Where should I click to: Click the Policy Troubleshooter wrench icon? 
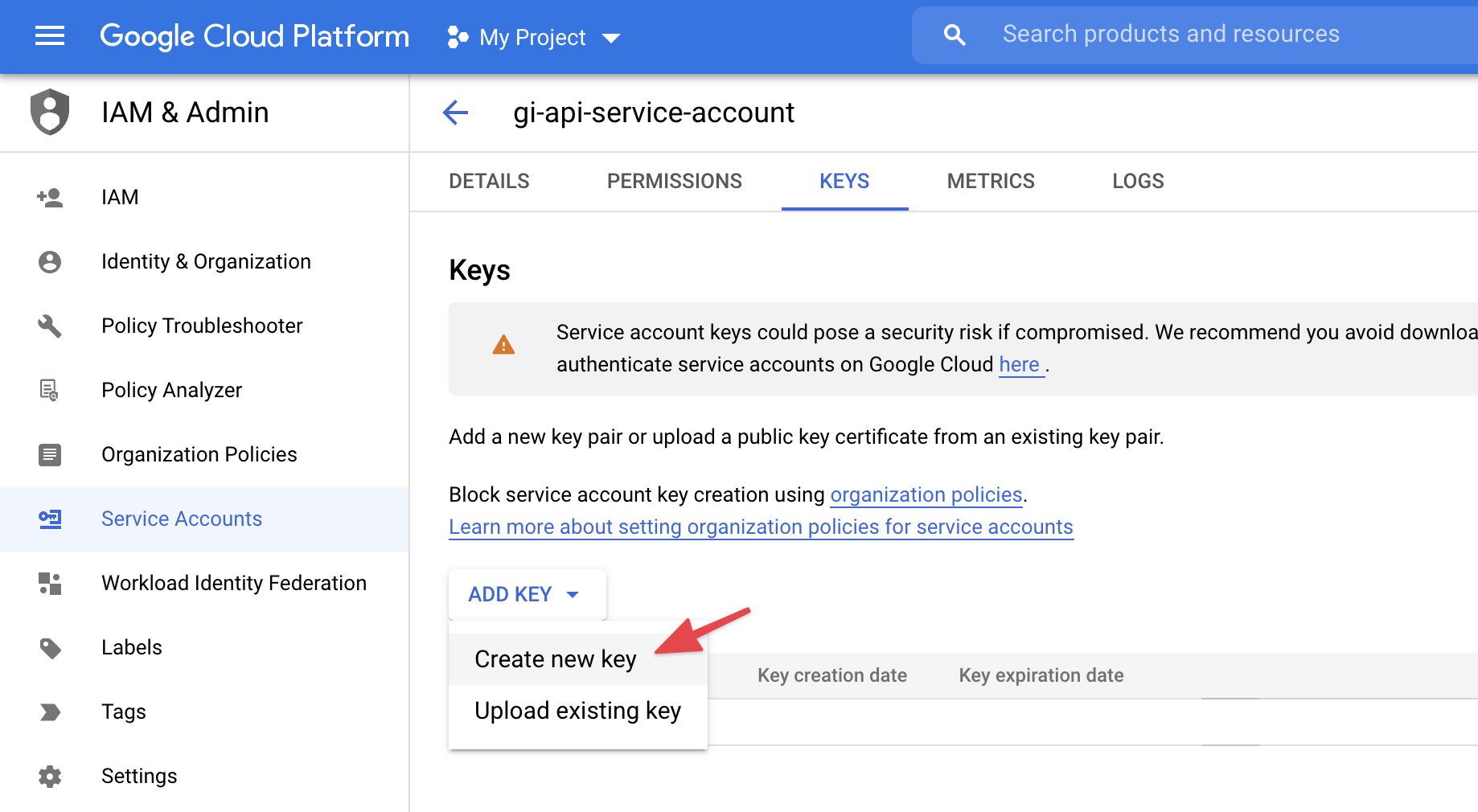50,326
